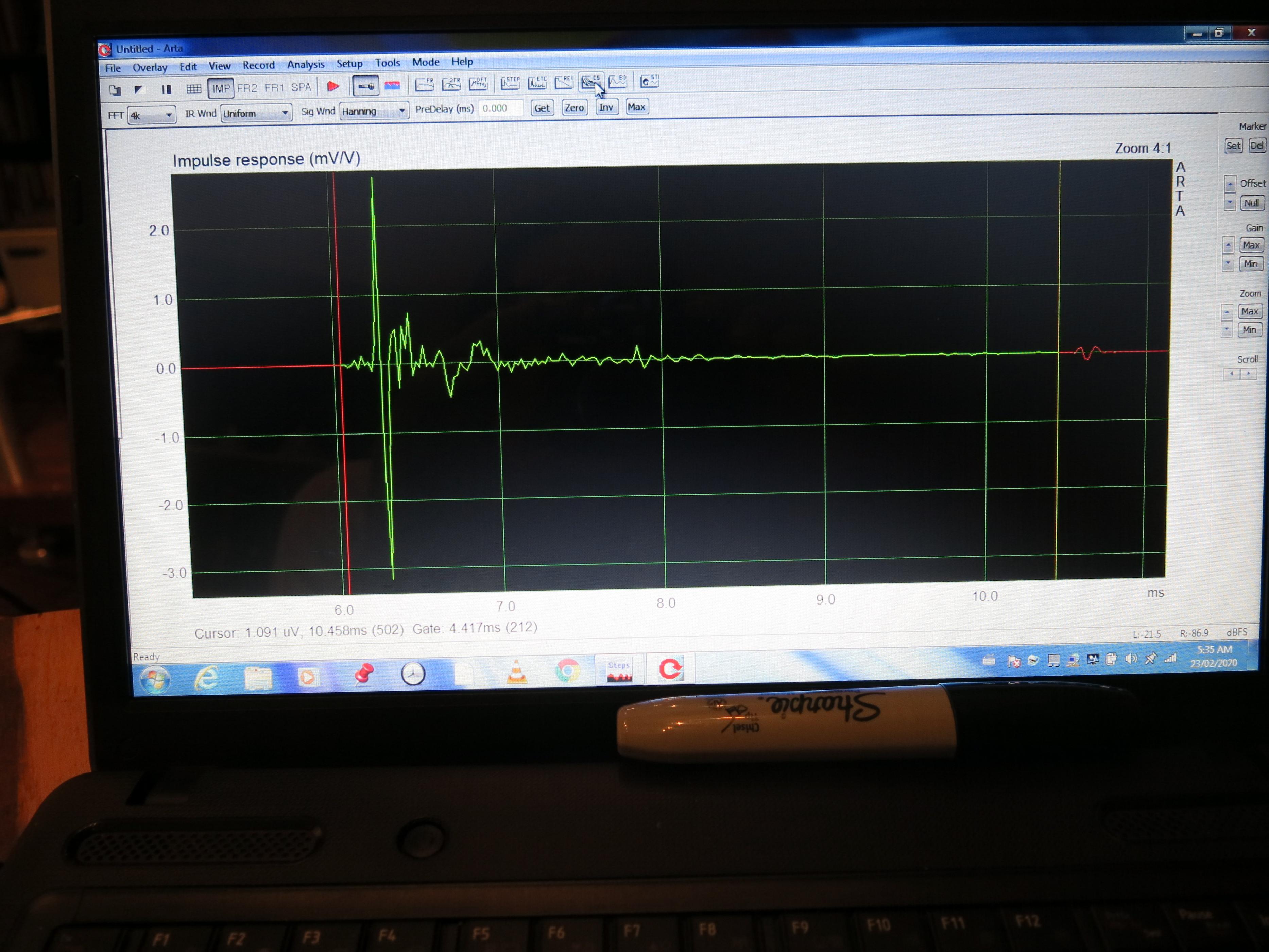1269x952 pixels.
Task: Open the CS cumulative spectrum icon
Action: click(590, 82)
